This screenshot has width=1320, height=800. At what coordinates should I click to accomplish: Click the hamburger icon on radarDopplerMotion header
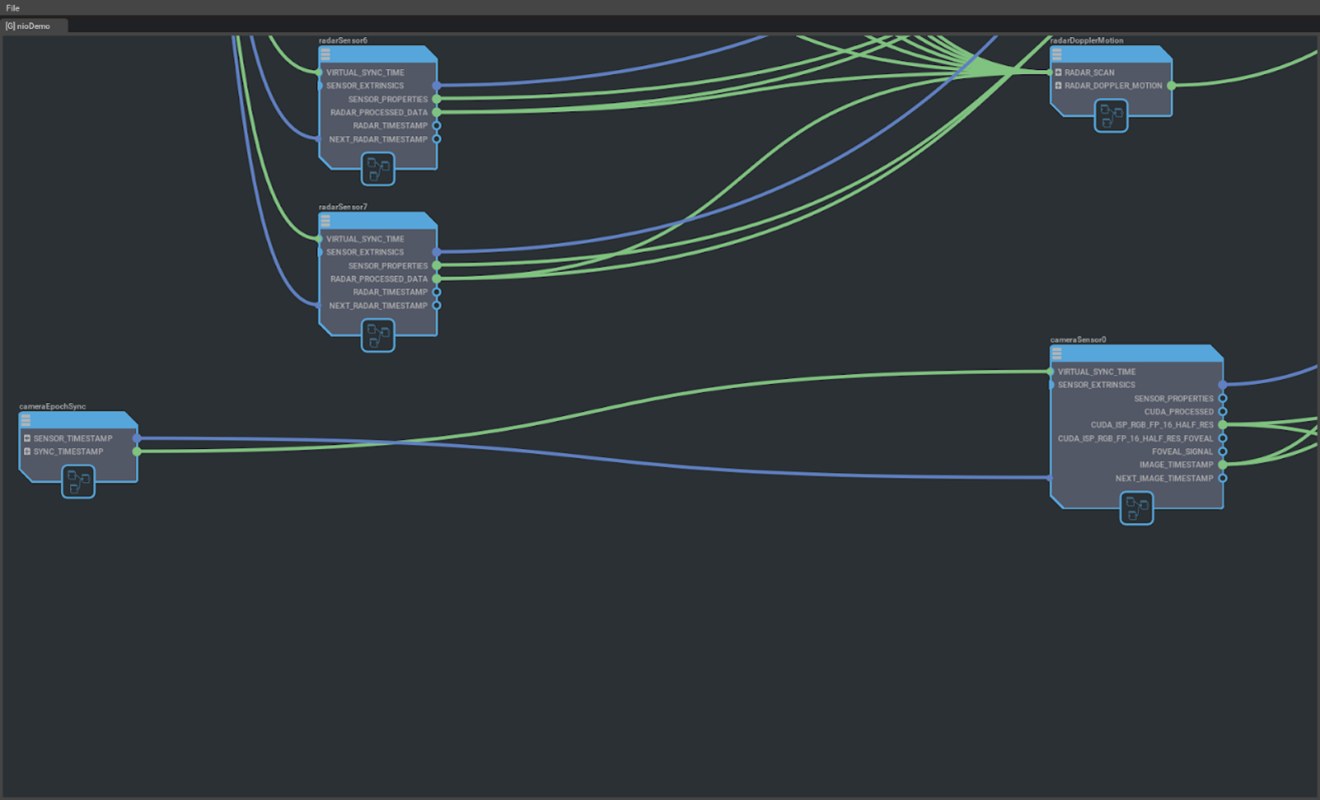pos(1055,55)
